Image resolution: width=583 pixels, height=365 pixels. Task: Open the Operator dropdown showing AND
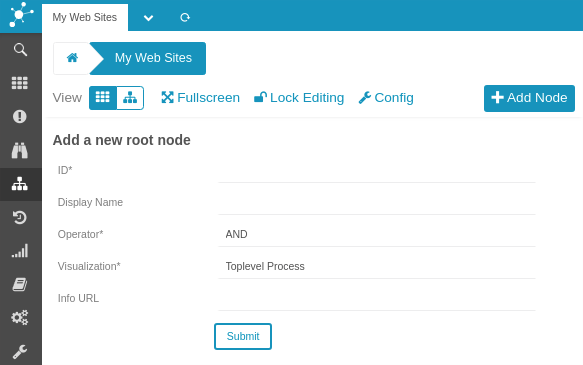click(x=377, y=234)
